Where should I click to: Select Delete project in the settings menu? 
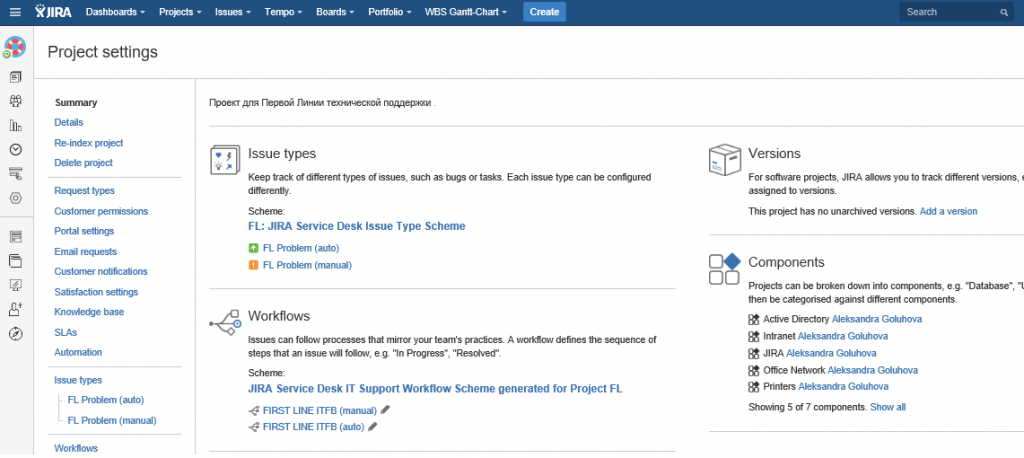tap(84, 163)
